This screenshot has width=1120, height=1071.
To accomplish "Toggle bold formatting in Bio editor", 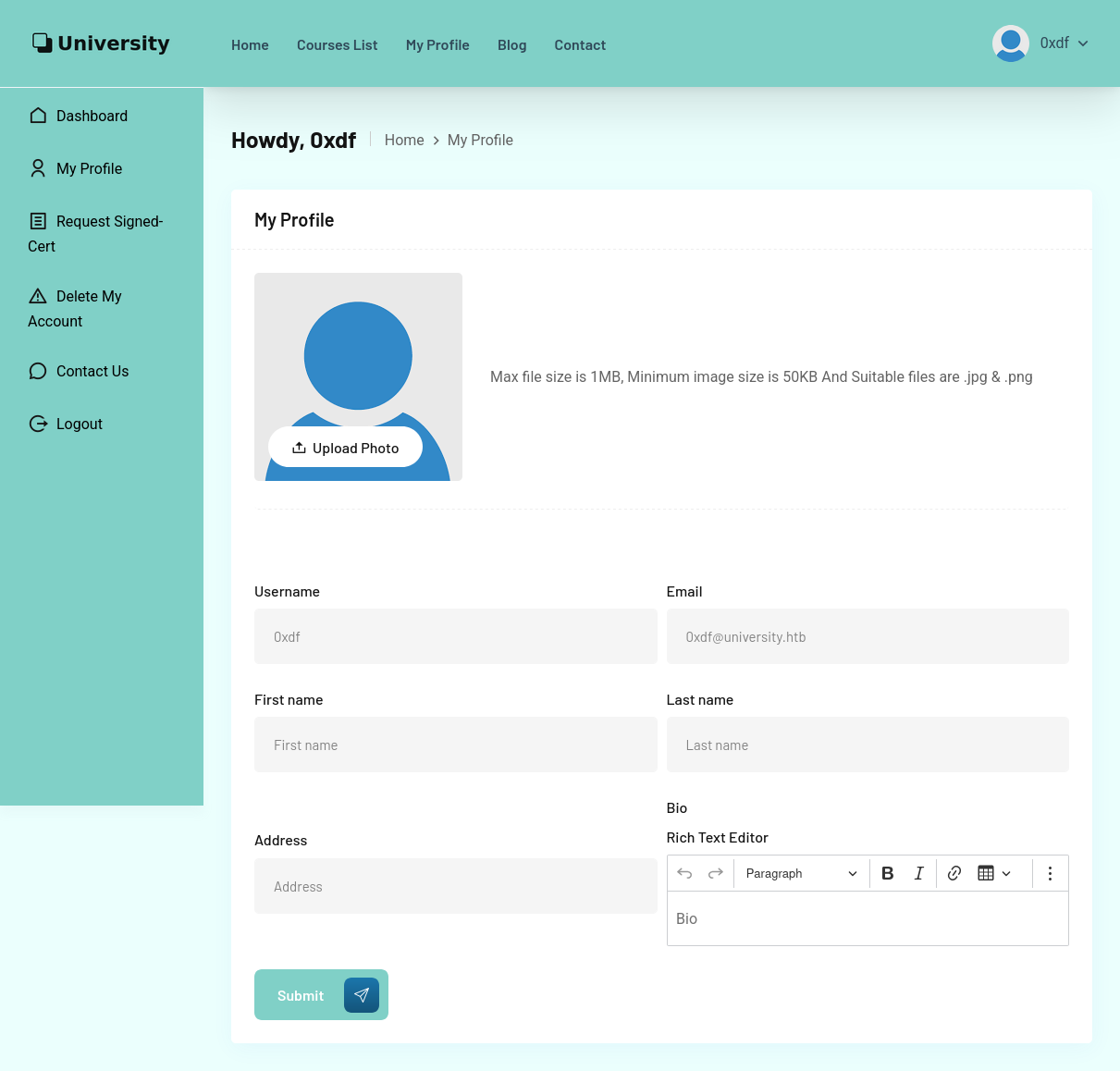I will coord(887,873).
